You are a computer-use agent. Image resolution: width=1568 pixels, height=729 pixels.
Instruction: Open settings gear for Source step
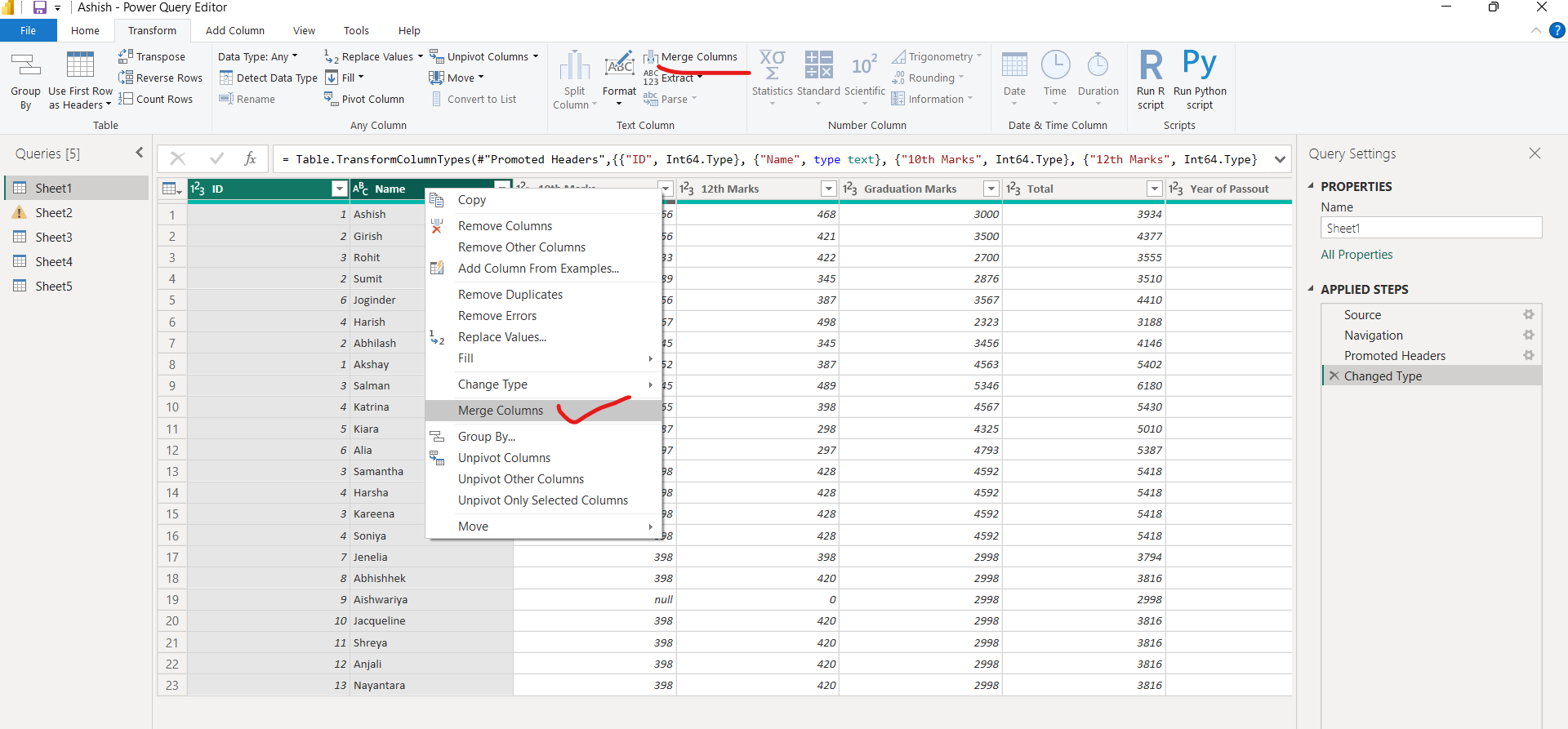(1528, 314)
